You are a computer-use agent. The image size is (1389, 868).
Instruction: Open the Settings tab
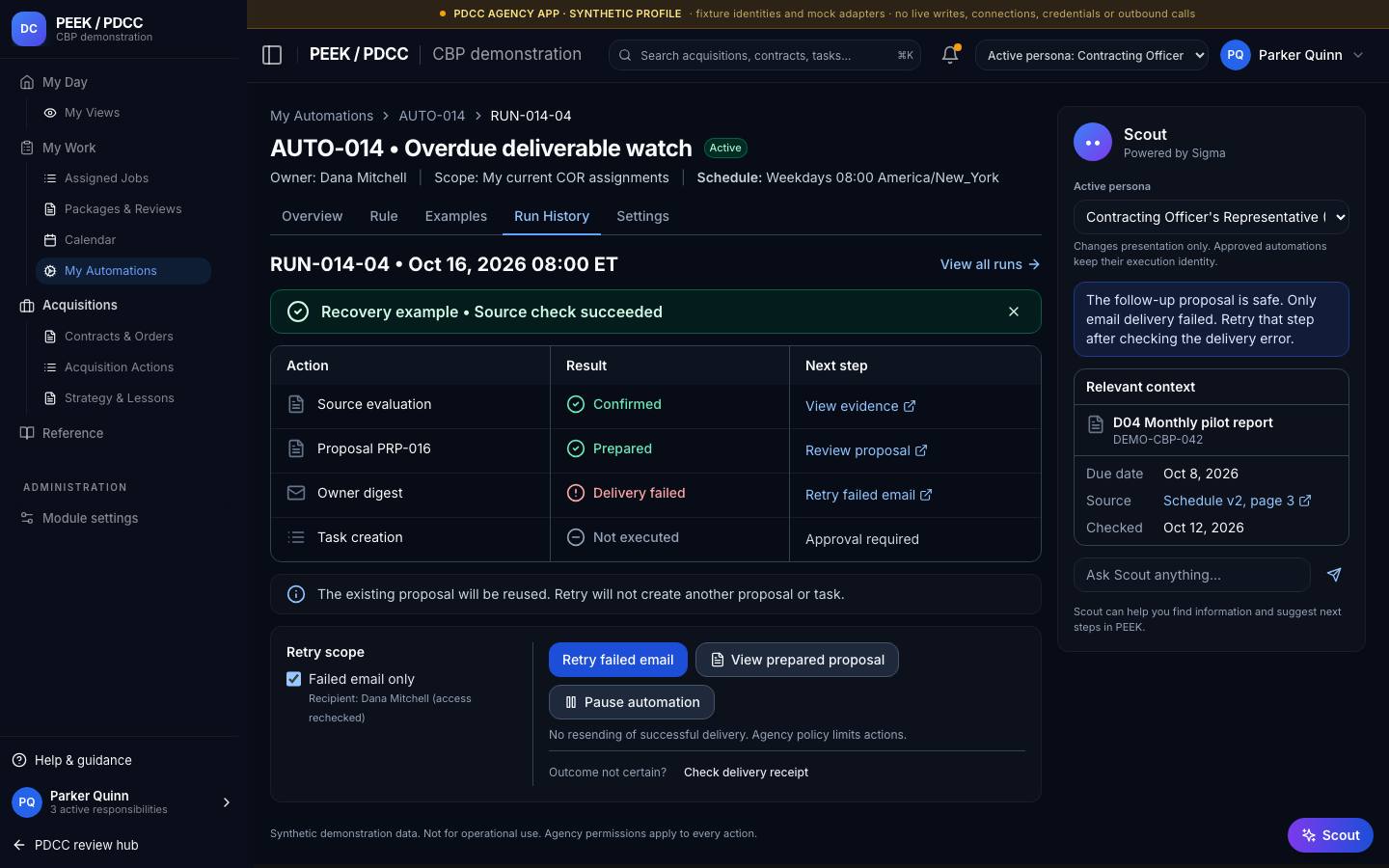[642, 216]
